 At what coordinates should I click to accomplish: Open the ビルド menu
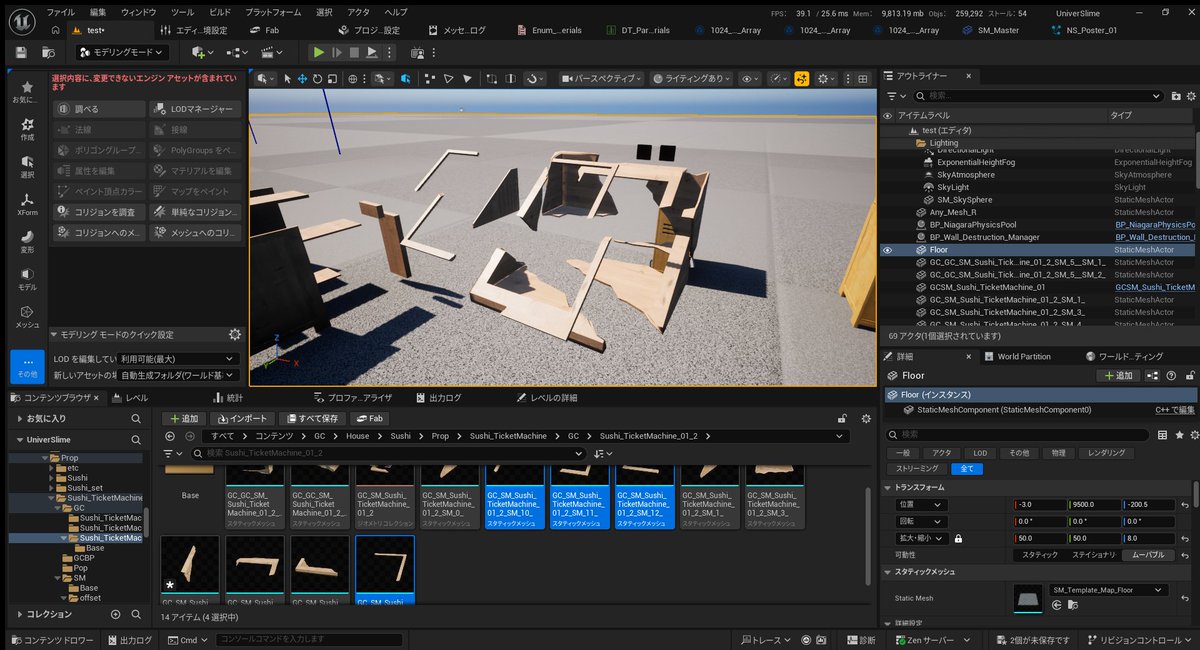point(220,12)
